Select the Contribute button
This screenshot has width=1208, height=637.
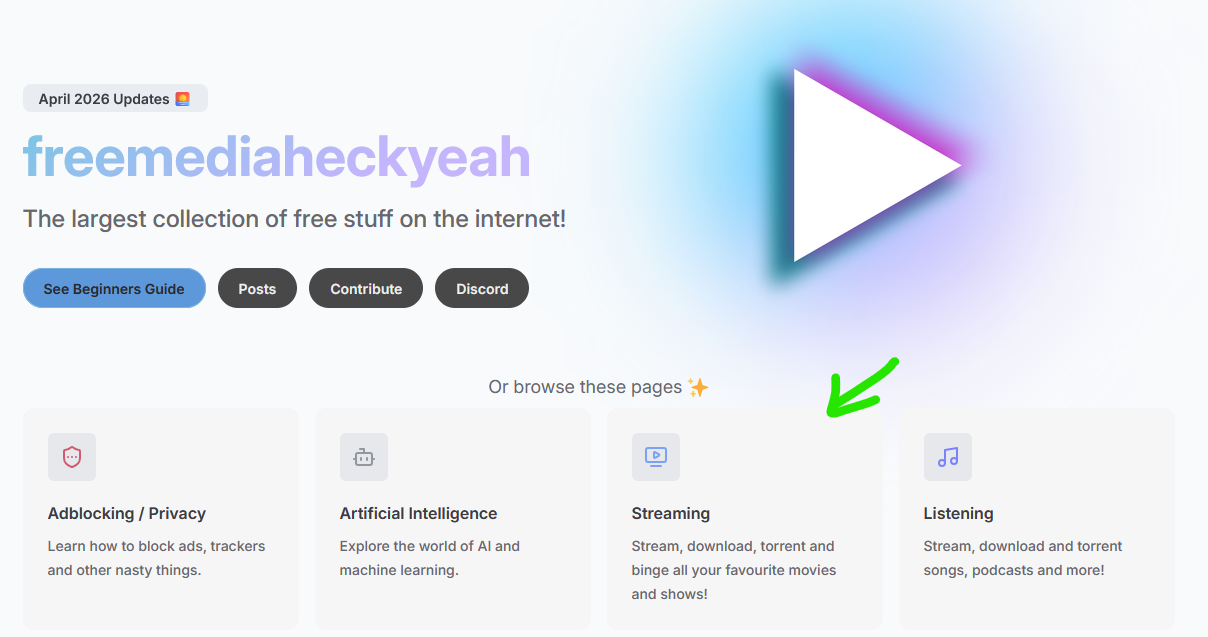366,288
